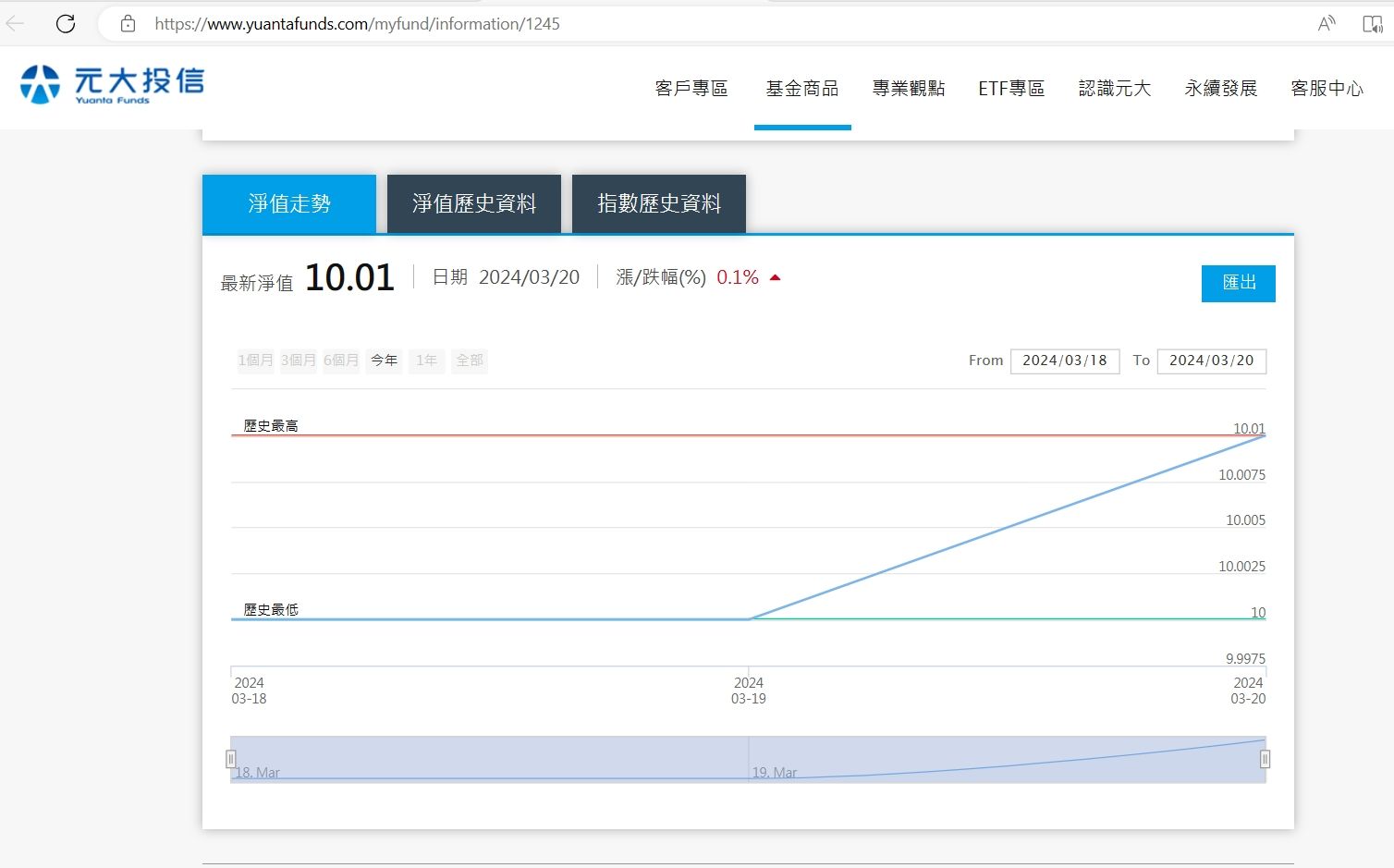Select the 3個月 range button
This screenshot has height=868, width=1394.
point(298,361)
